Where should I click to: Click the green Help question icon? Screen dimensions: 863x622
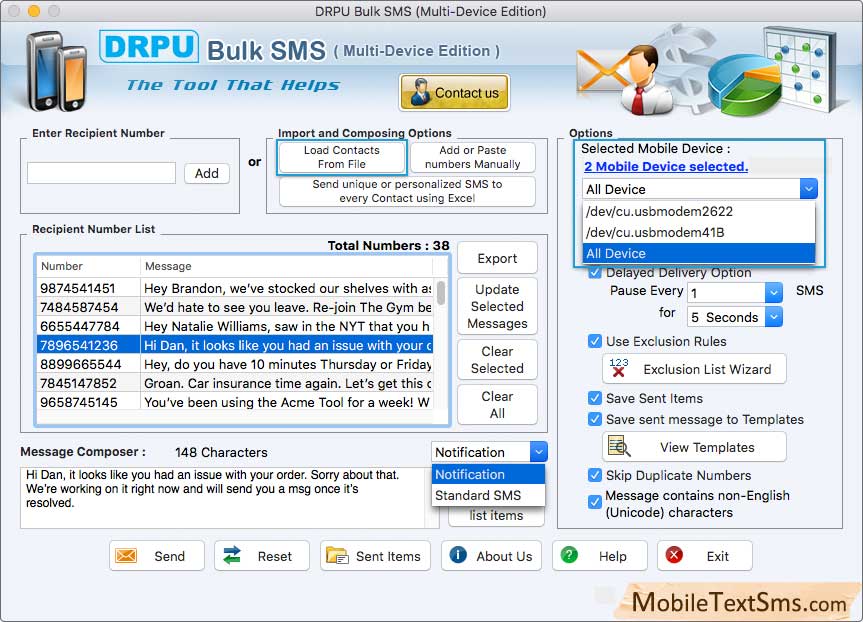[569, 555]
